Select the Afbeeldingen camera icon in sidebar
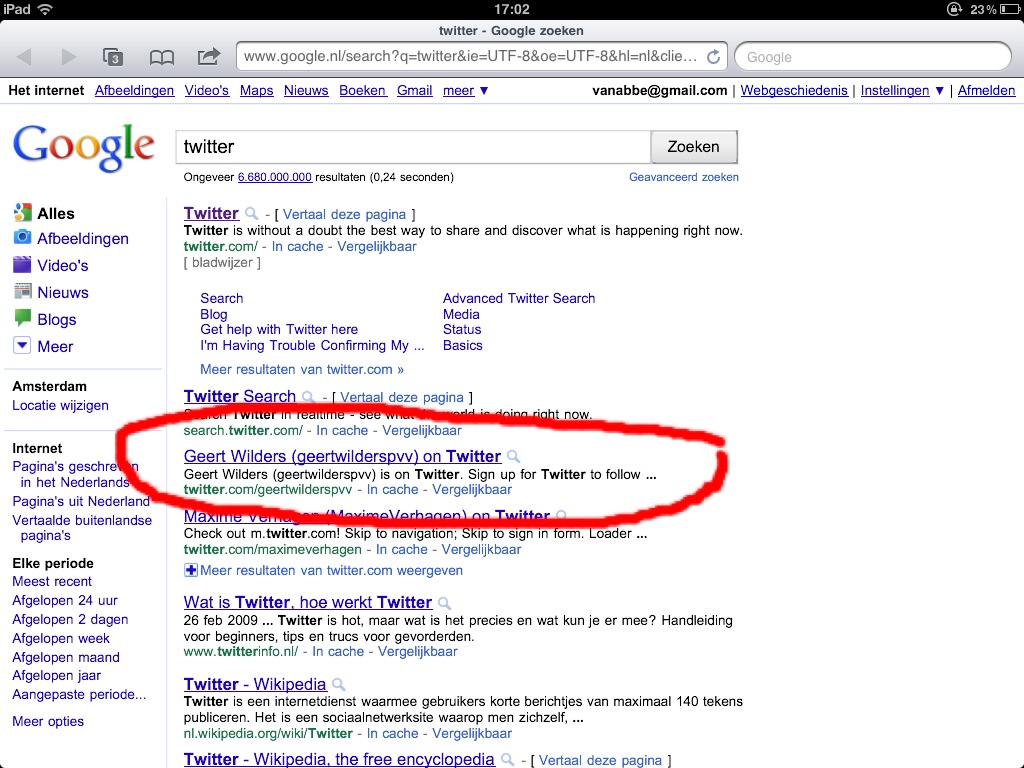Image resolution: width=1024 pixels, height=768 pixels. tap(22, 238)
